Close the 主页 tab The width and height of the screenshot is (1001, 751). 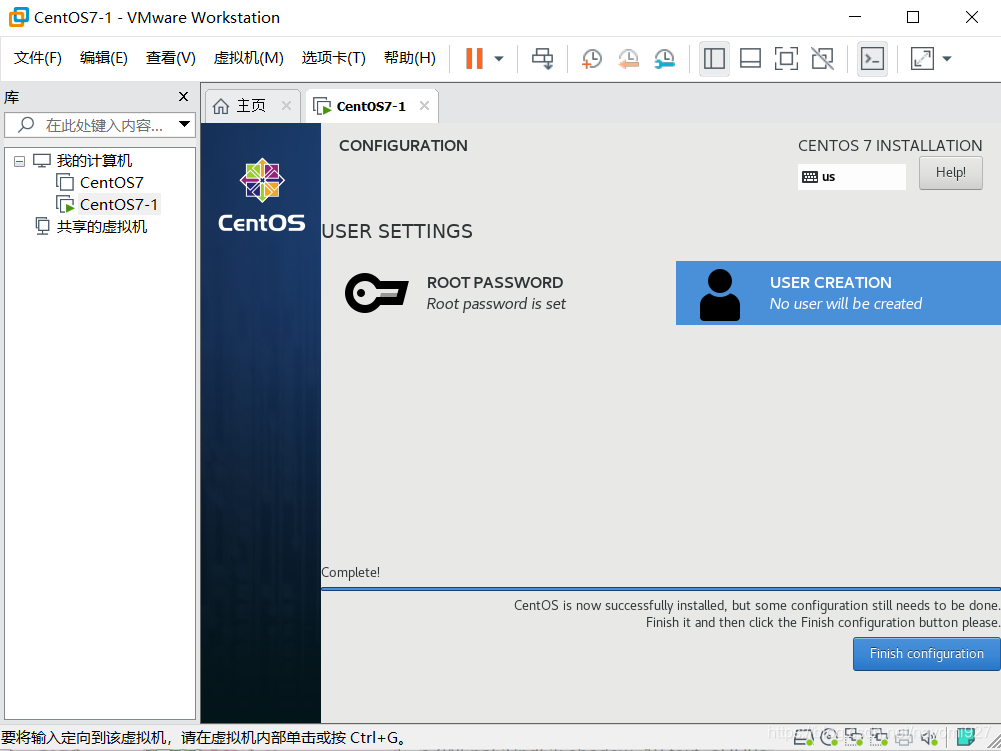tap(287, 106)
